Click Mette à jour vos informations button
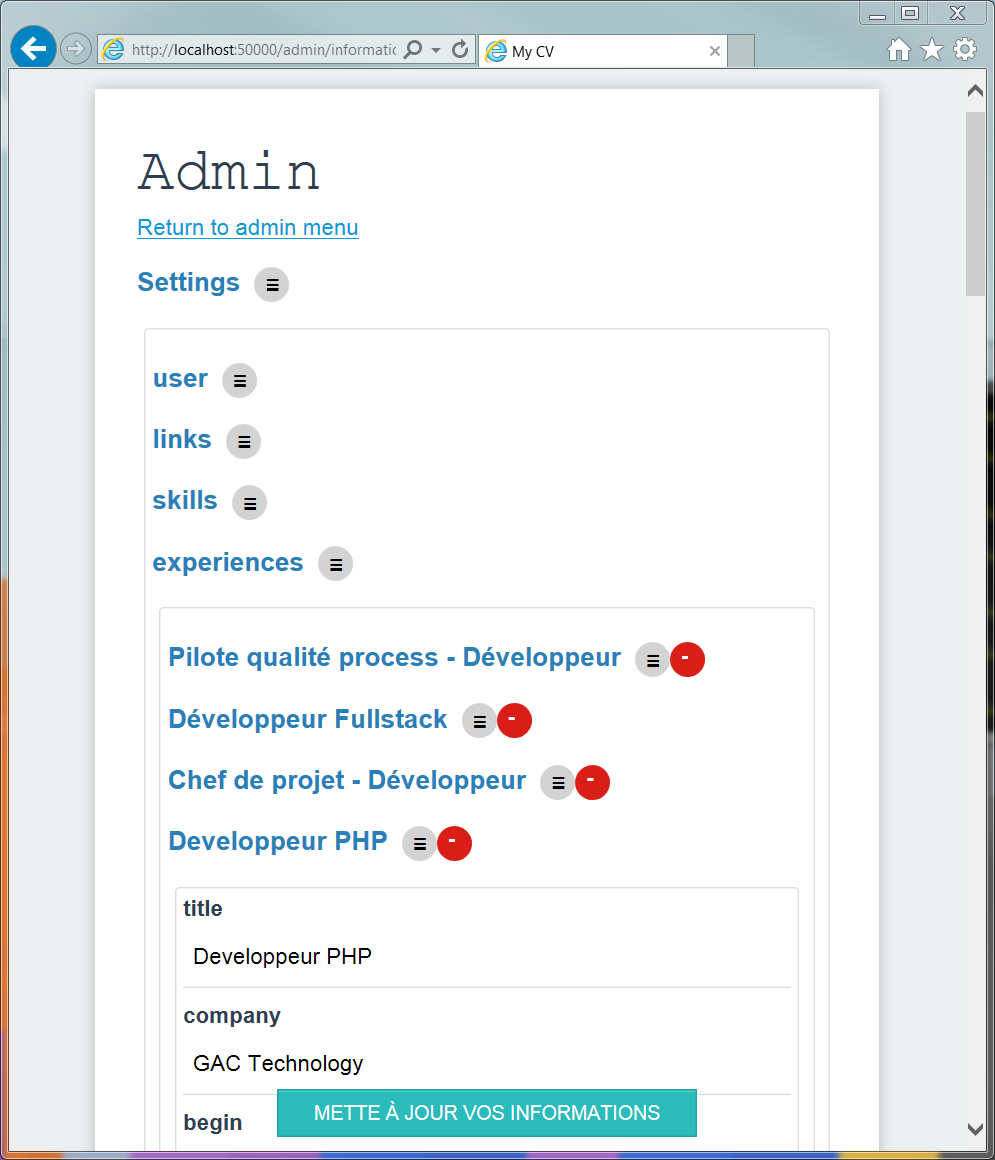The image size is (995, 1160). pos(487,1113)
